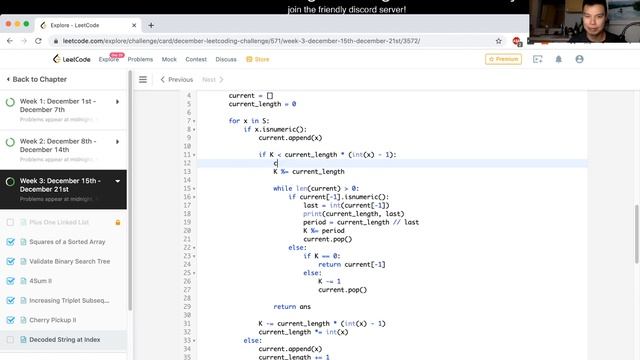Click the code editor vertical scrollbar
This screenshot has height=360, width=640.
coord(636,234)
